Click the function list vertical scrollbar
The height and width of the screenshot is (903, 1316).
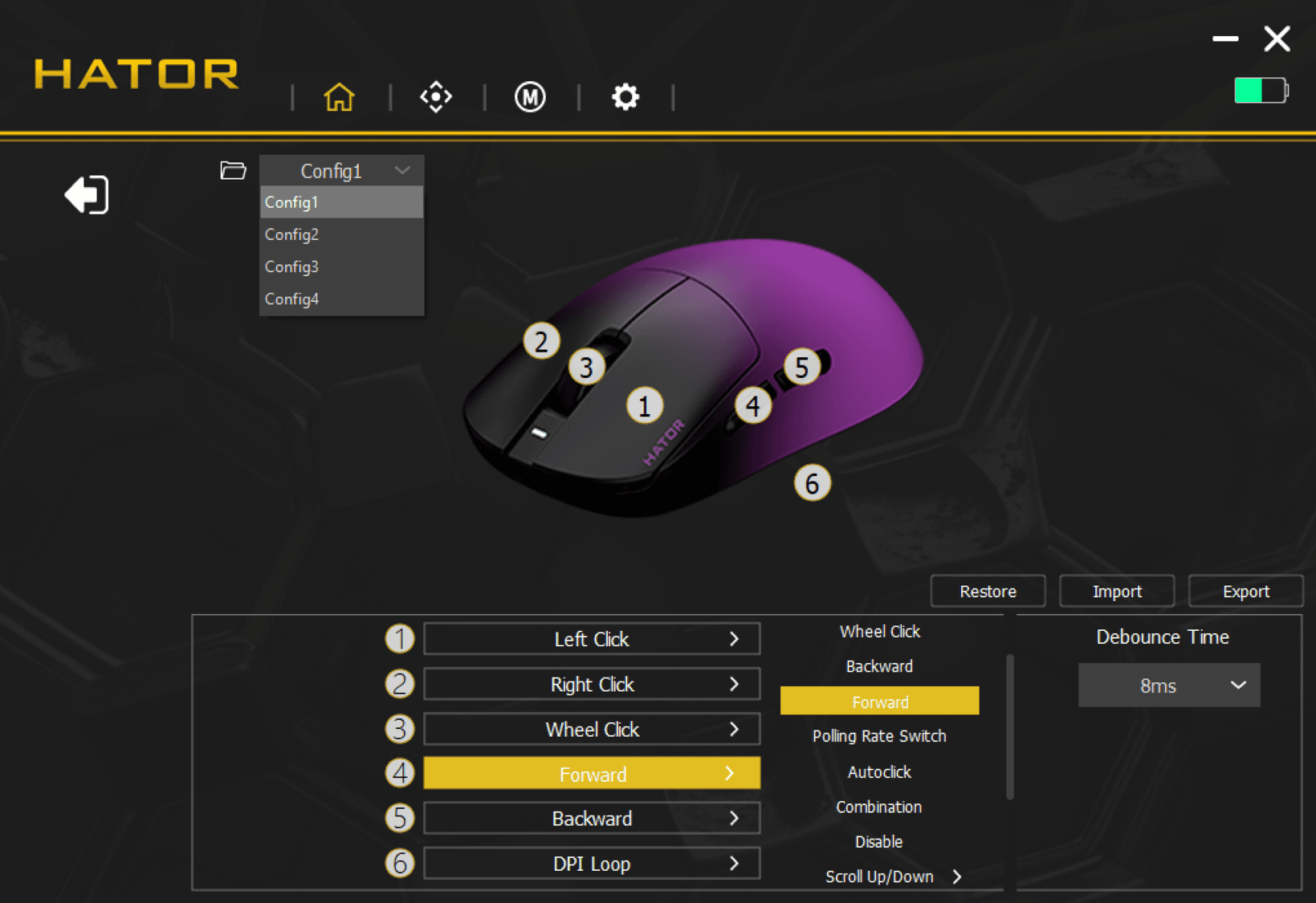[1009, 726]
